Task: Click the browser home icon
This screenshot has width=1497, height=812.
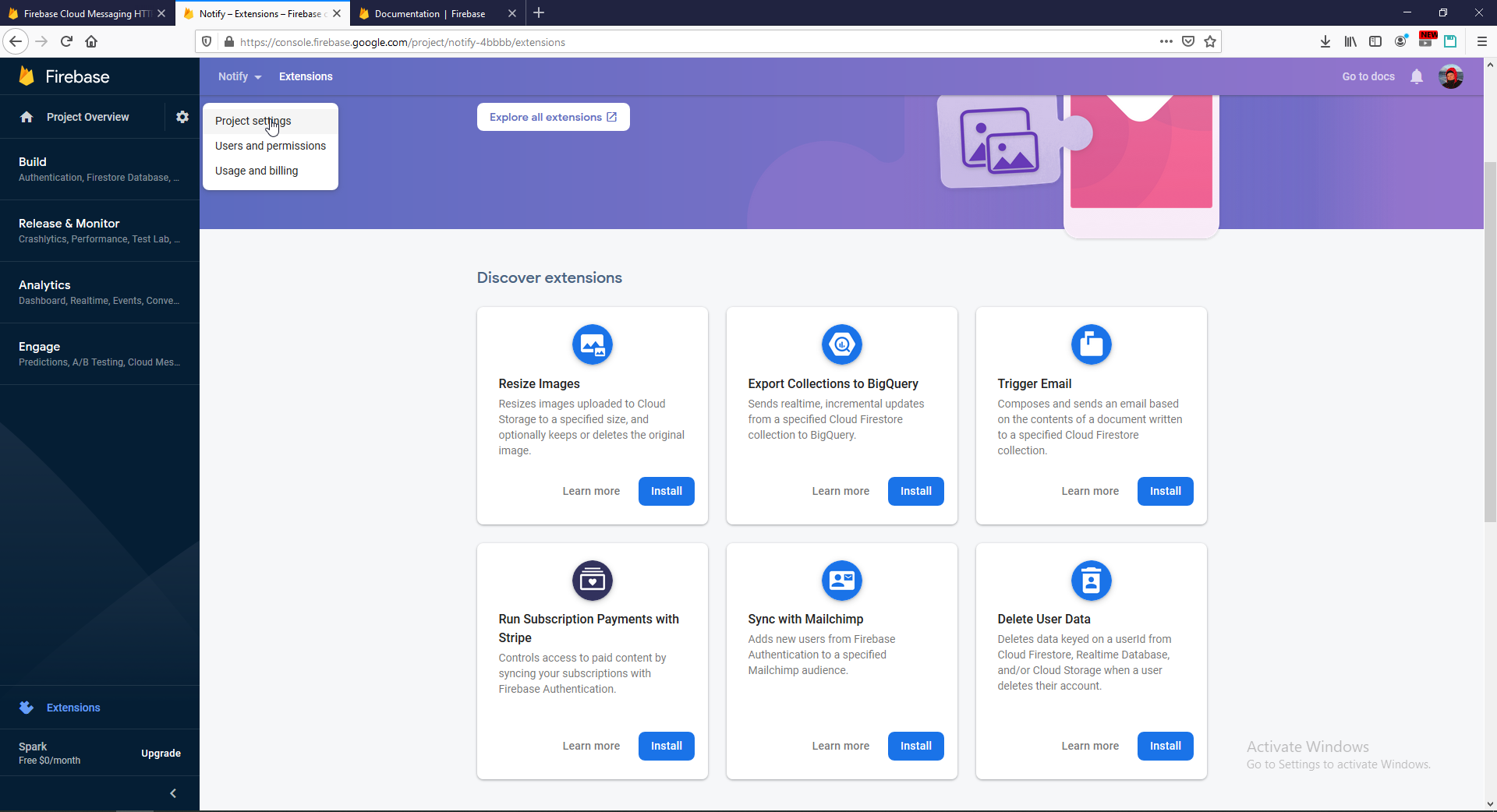Action: 91,41
